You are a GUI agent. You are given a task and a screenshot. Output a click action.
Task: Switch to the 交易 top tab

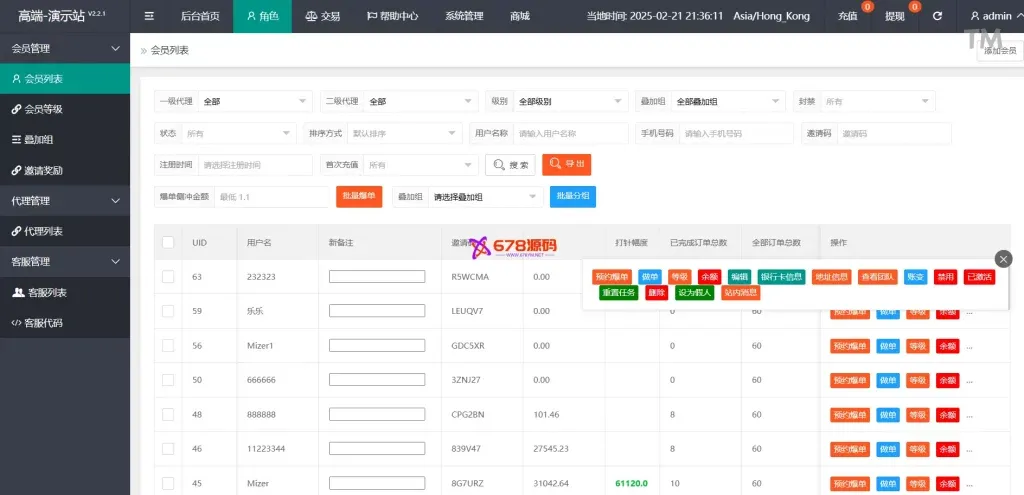click(322, 16)
